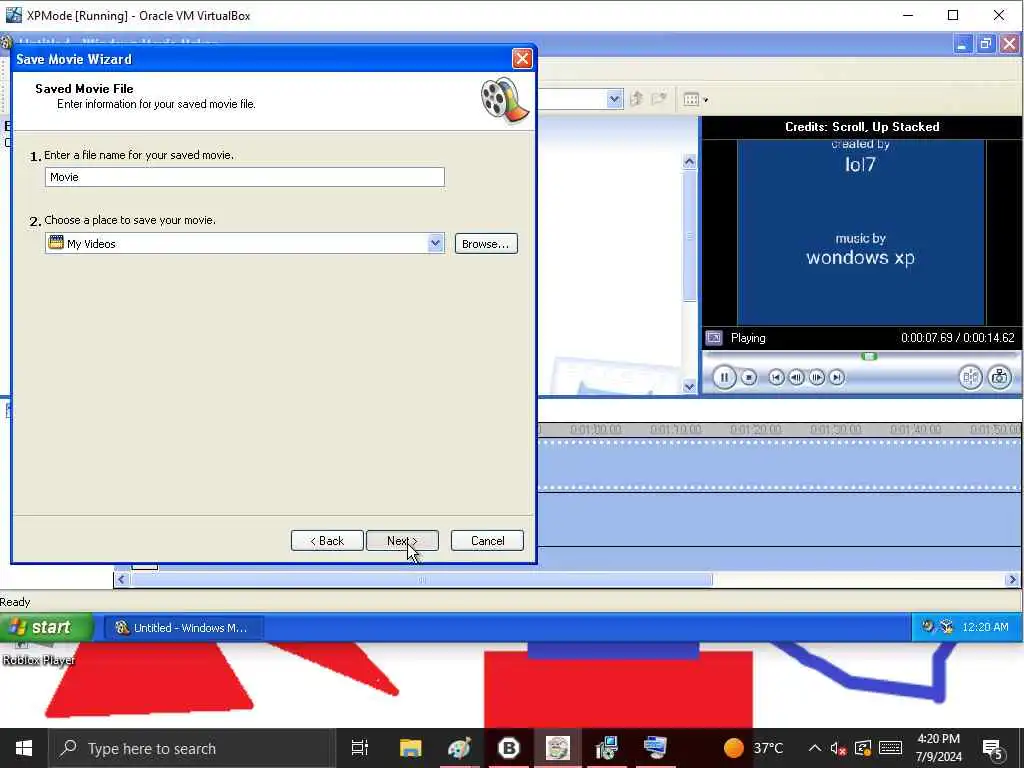Click the preview monitor video frame

(x=861, y=232)
